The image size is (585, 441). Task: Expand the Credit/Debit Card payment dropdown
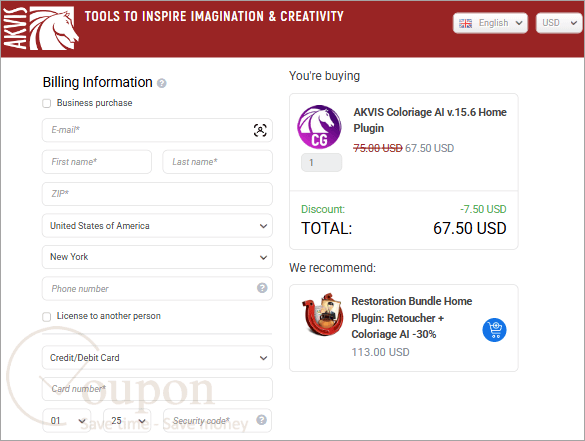click(157, 357)
